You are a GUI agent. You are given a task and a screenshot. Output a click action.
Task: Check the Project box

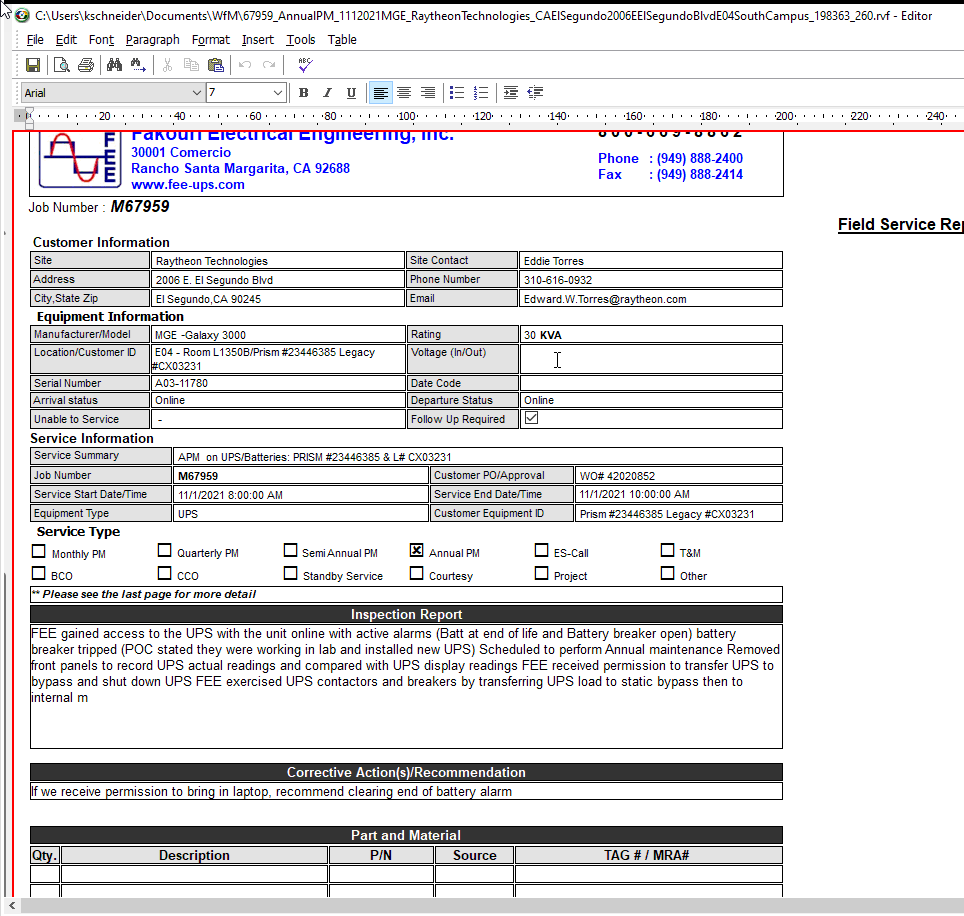[x=541, y=574]
